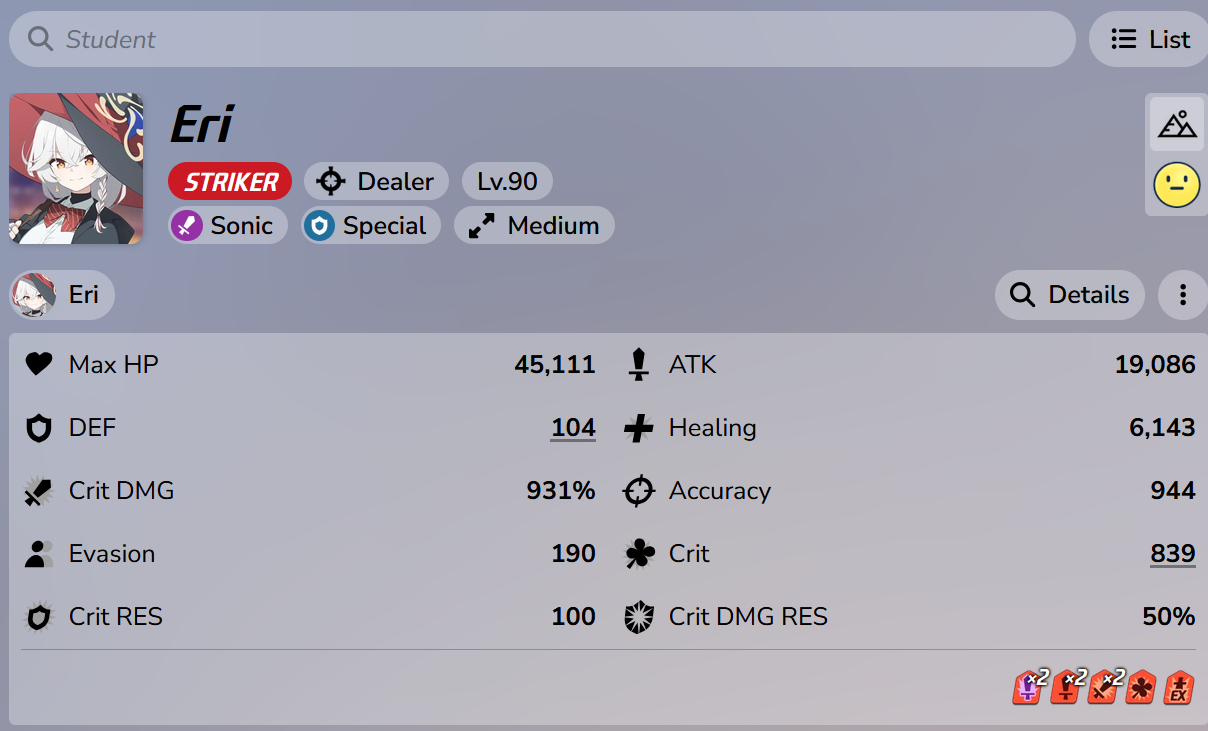This screenshot has height=731, width=1208.
Task: Select the Eri student tab chip
Action: click(x=62, y=295)
